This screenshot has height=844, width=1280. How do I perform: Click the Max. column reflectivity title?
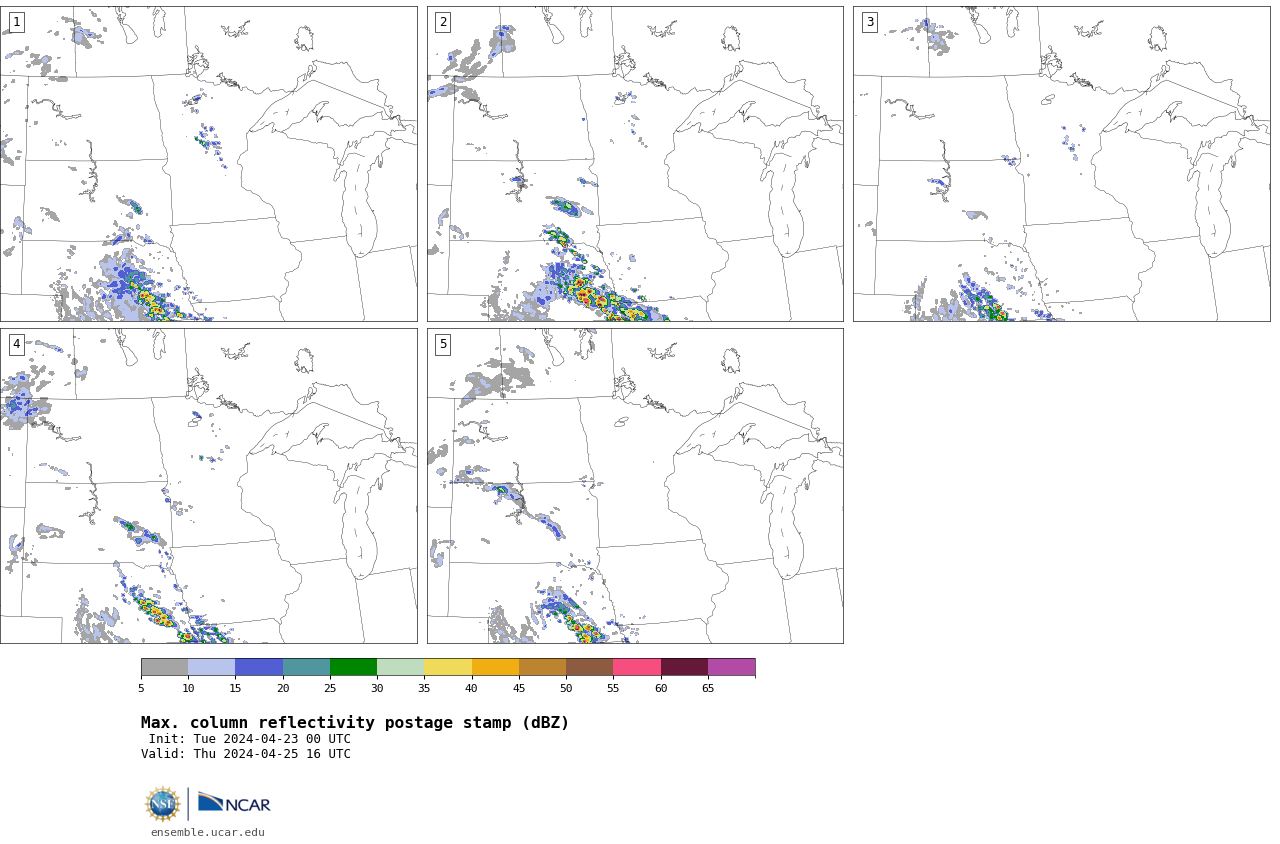(x=355, y=723)
